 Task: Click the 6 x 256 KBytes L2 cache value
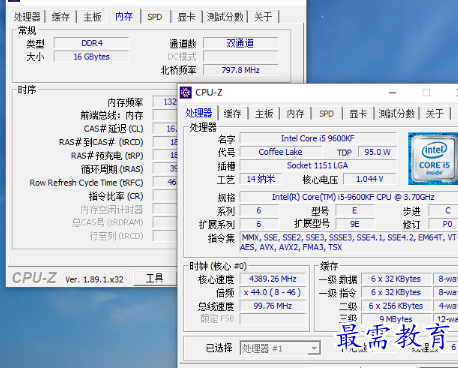click(x=396, y=306)
